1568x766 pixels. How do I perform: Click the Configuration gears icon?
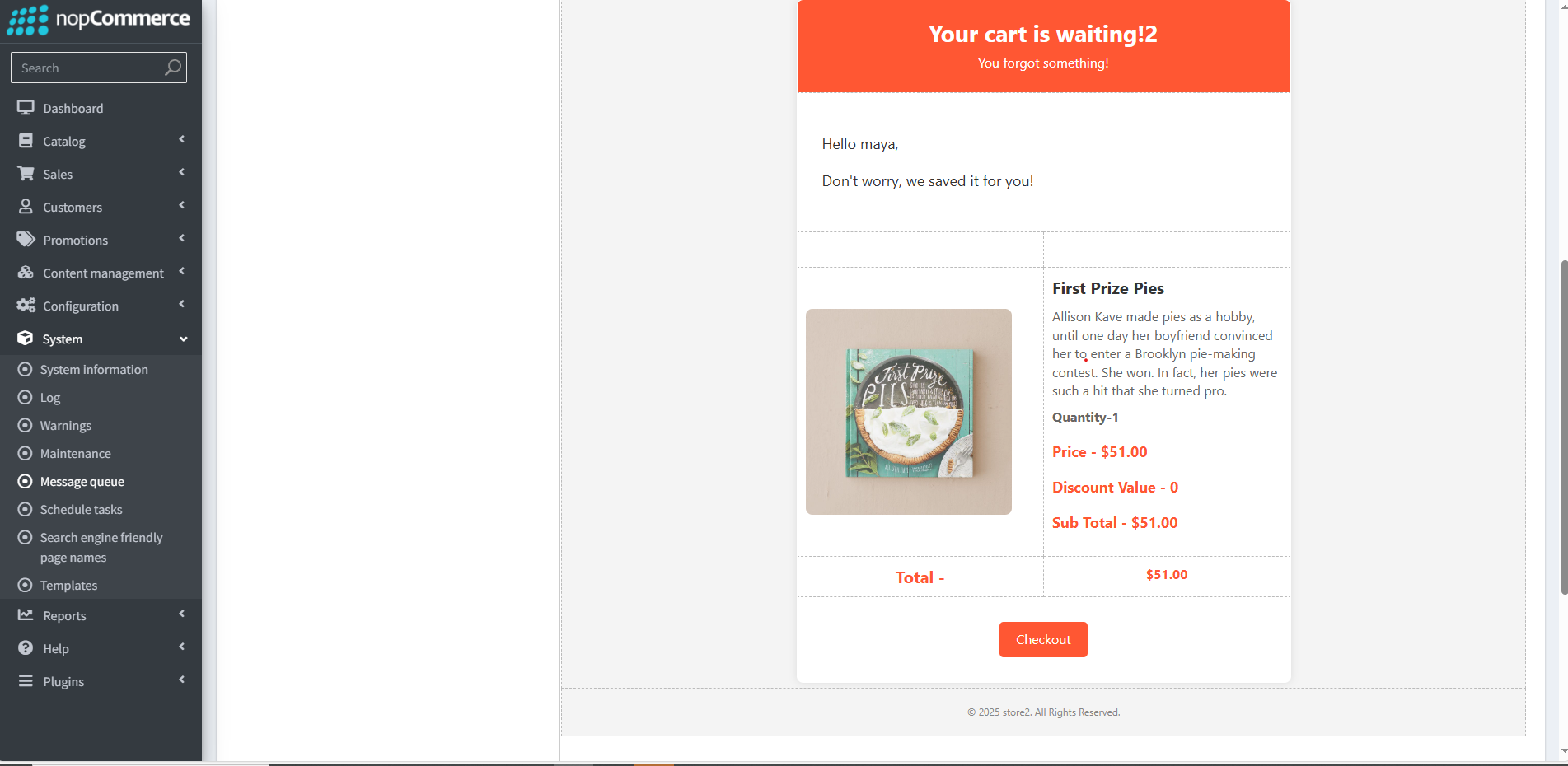point(26,306)
